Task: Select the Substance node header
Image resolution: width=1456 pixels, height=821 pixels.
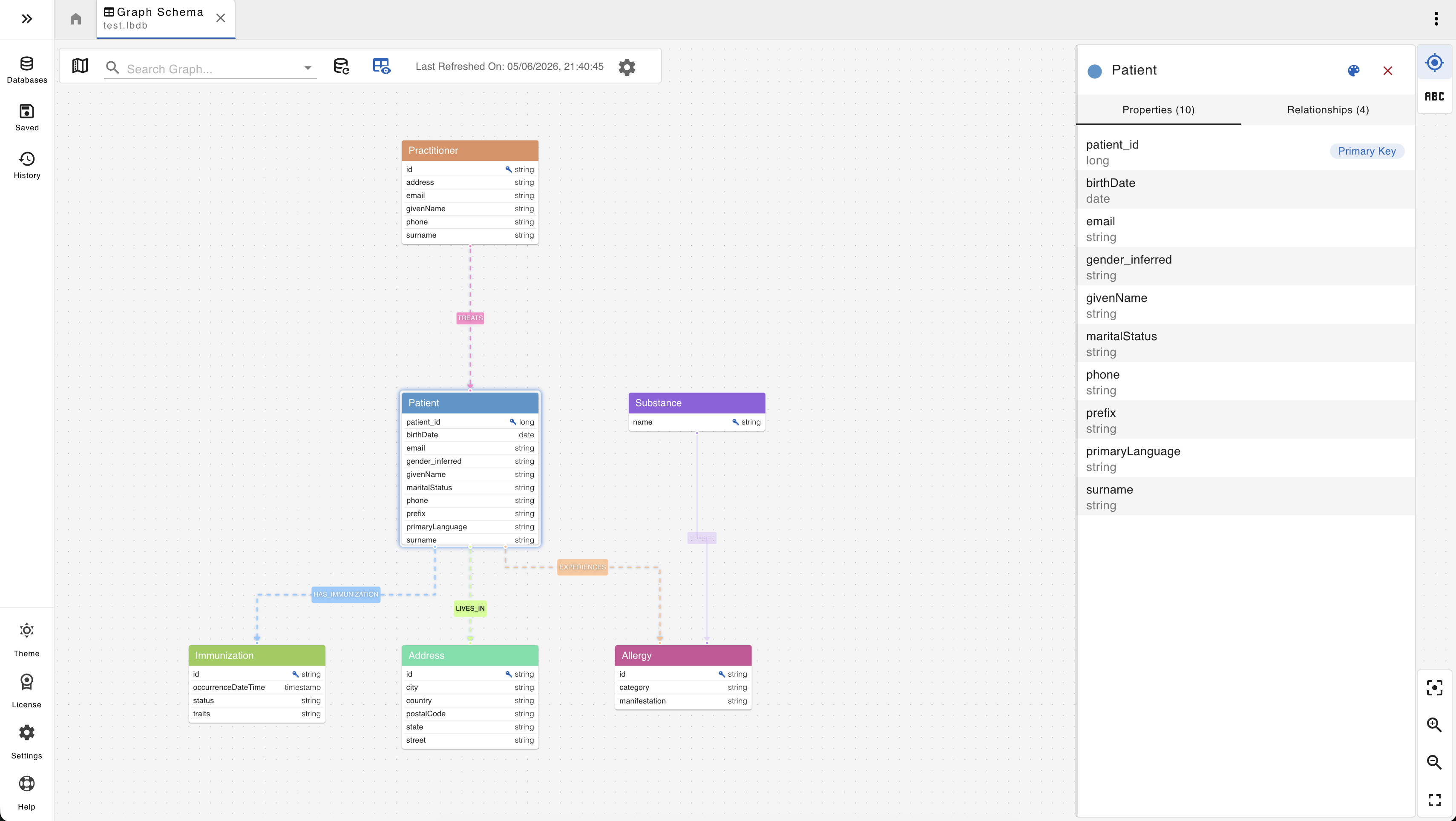Action: point(696,403)
